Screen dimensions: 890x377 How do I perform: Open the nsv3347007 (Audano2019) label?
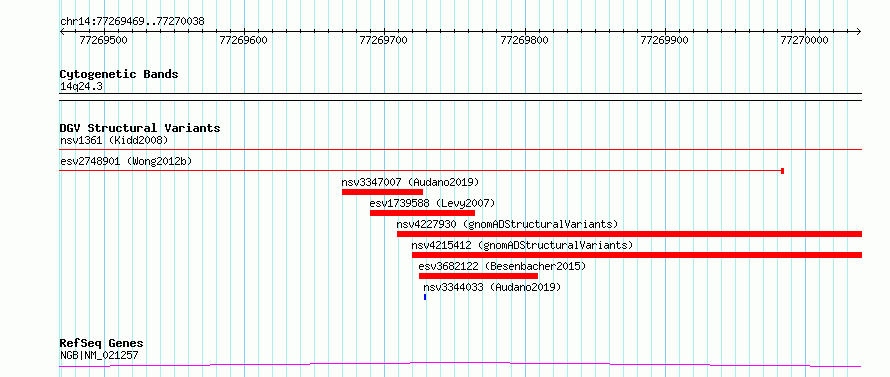point(410,182)
